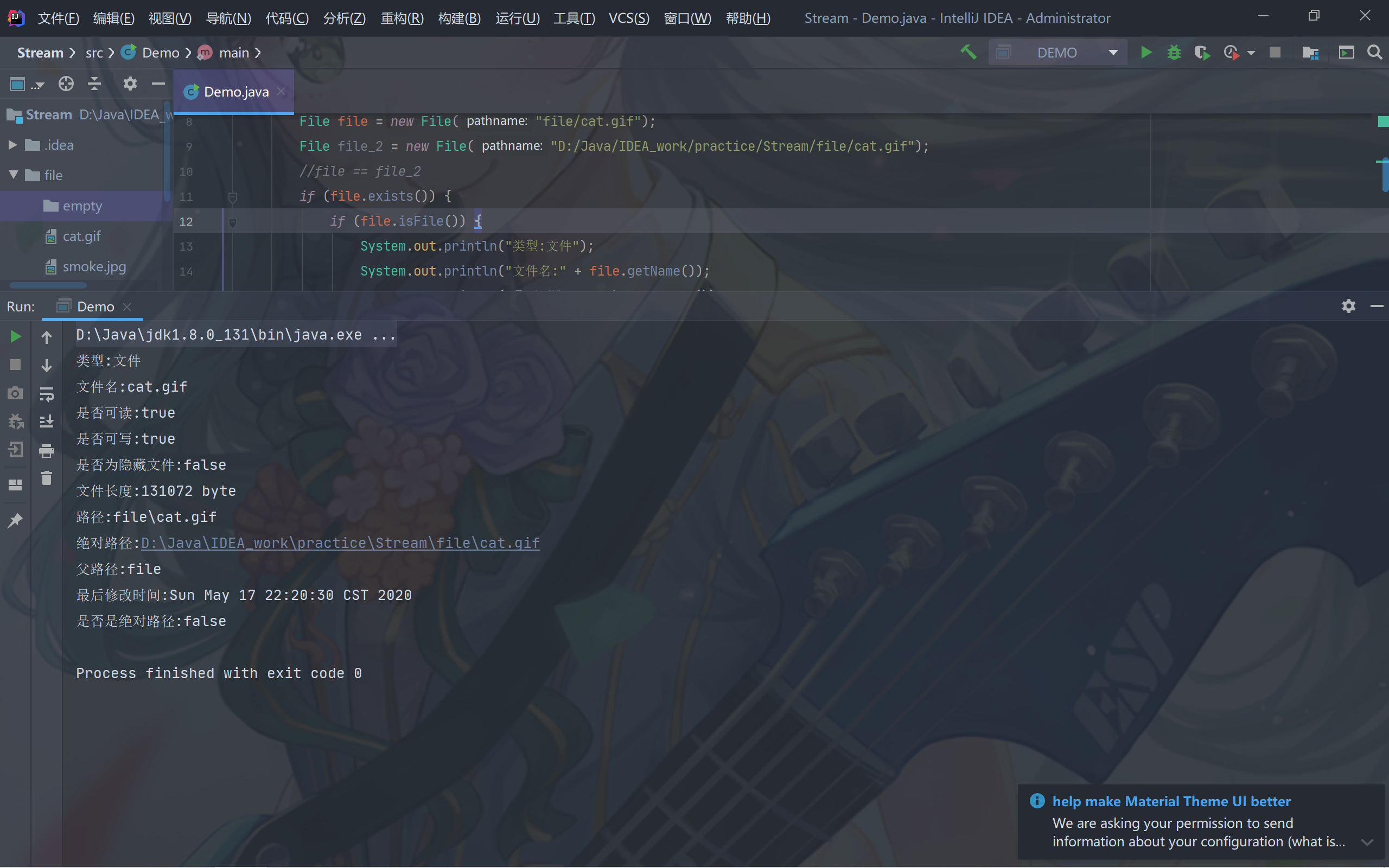The width and height of the screenshot is (1389, 868).
Task: Click project tree horizontal scrollbar
Action: [48, 285]
